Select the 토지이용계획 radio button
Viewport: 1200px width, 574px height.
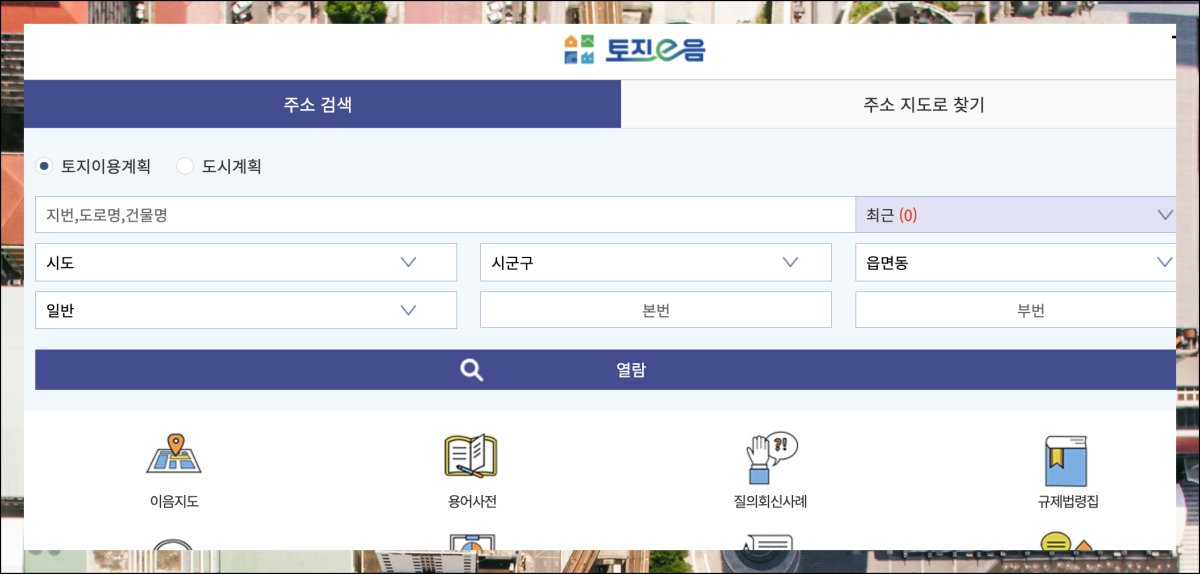coord(44,166)
